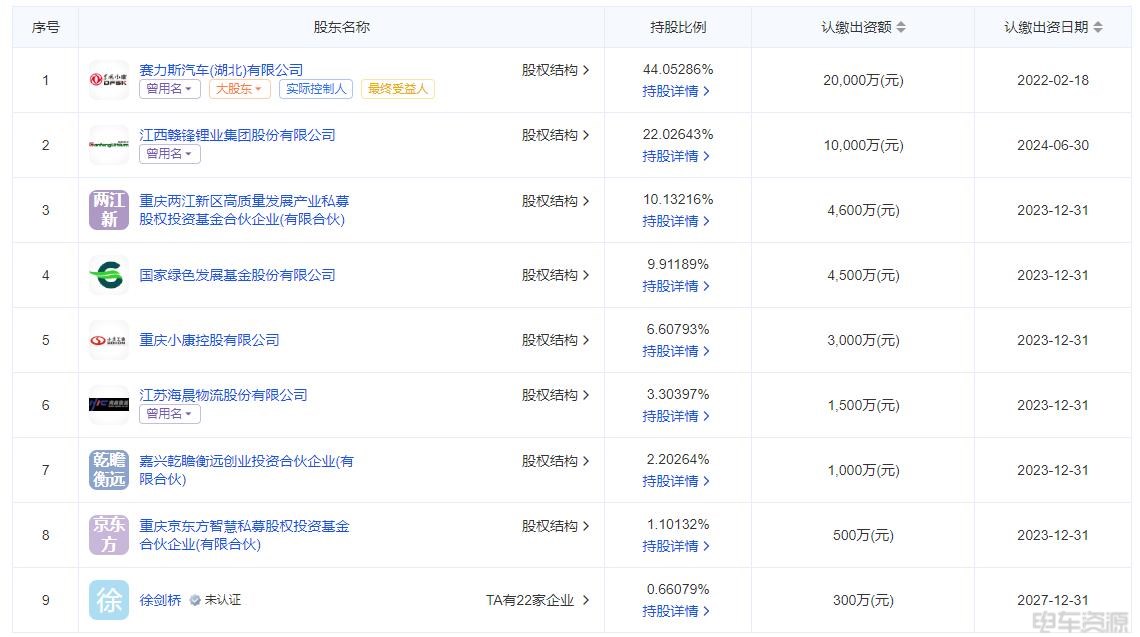
Task: View 持股详情 for 44.05286% stake
Action: (x=676, y=92)
